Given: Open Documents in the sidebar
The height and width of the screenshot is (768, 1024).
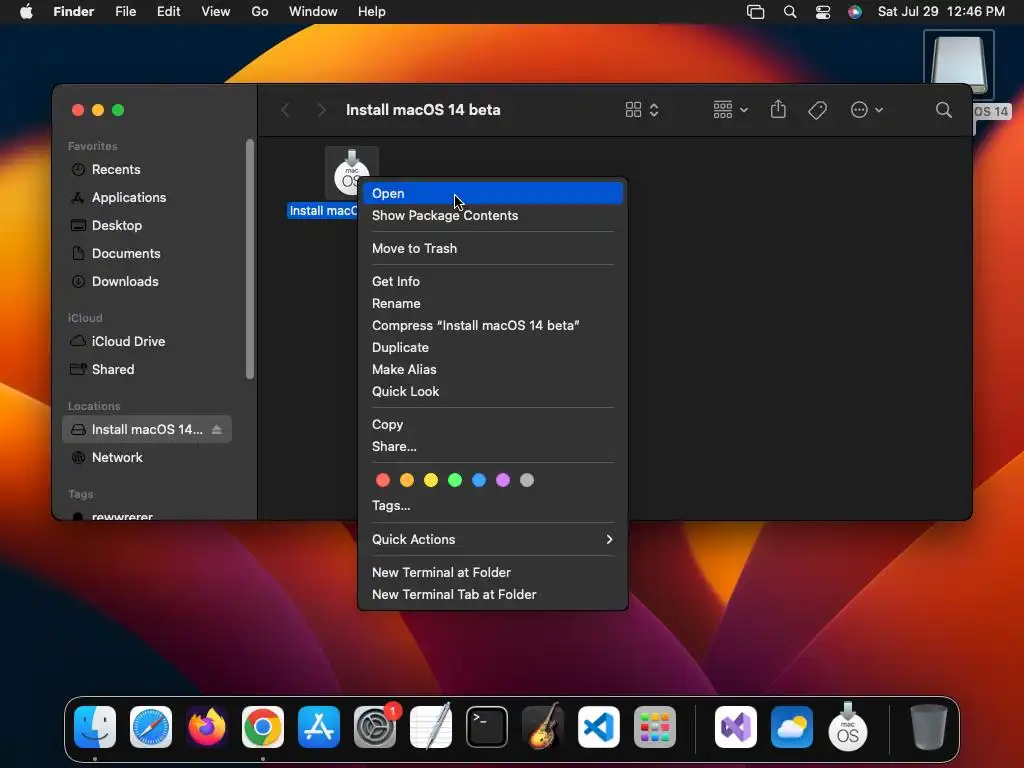Looking at the screenshot, I should point(147,253).
